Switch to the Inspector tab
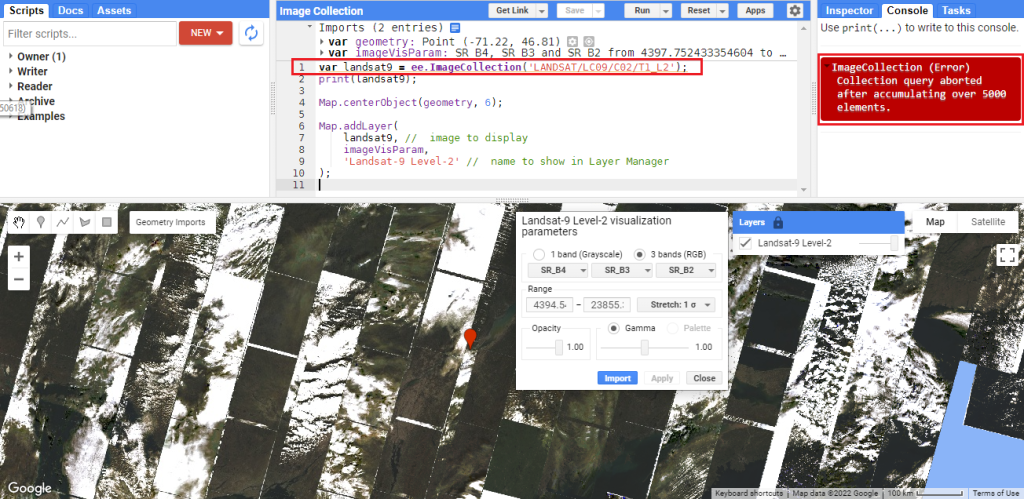Screen dimensions: 1024x499 pyautogui.click(x=849, y=10)
